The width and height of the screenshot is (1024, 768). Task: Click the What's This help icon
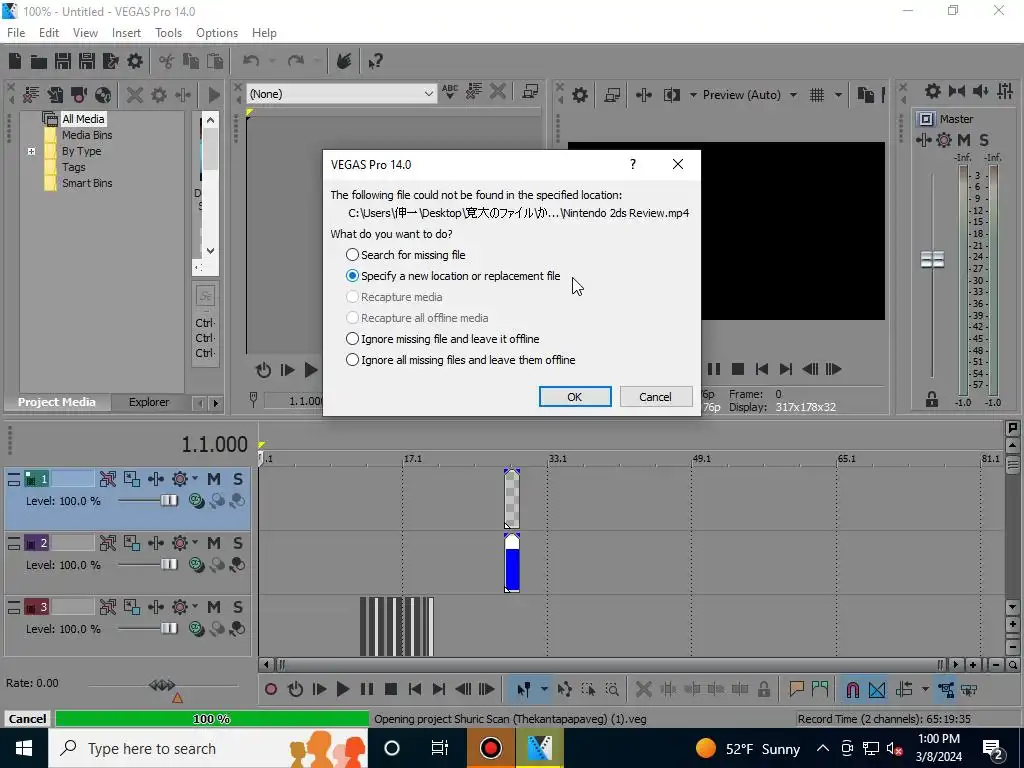point(375,61)
